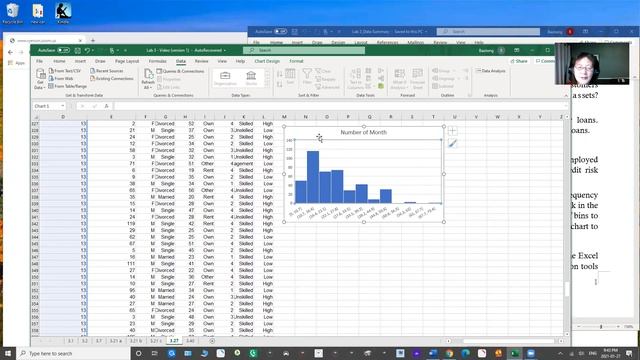
Task: Open the Format ribbon tab
Action: tap(296, 61)
